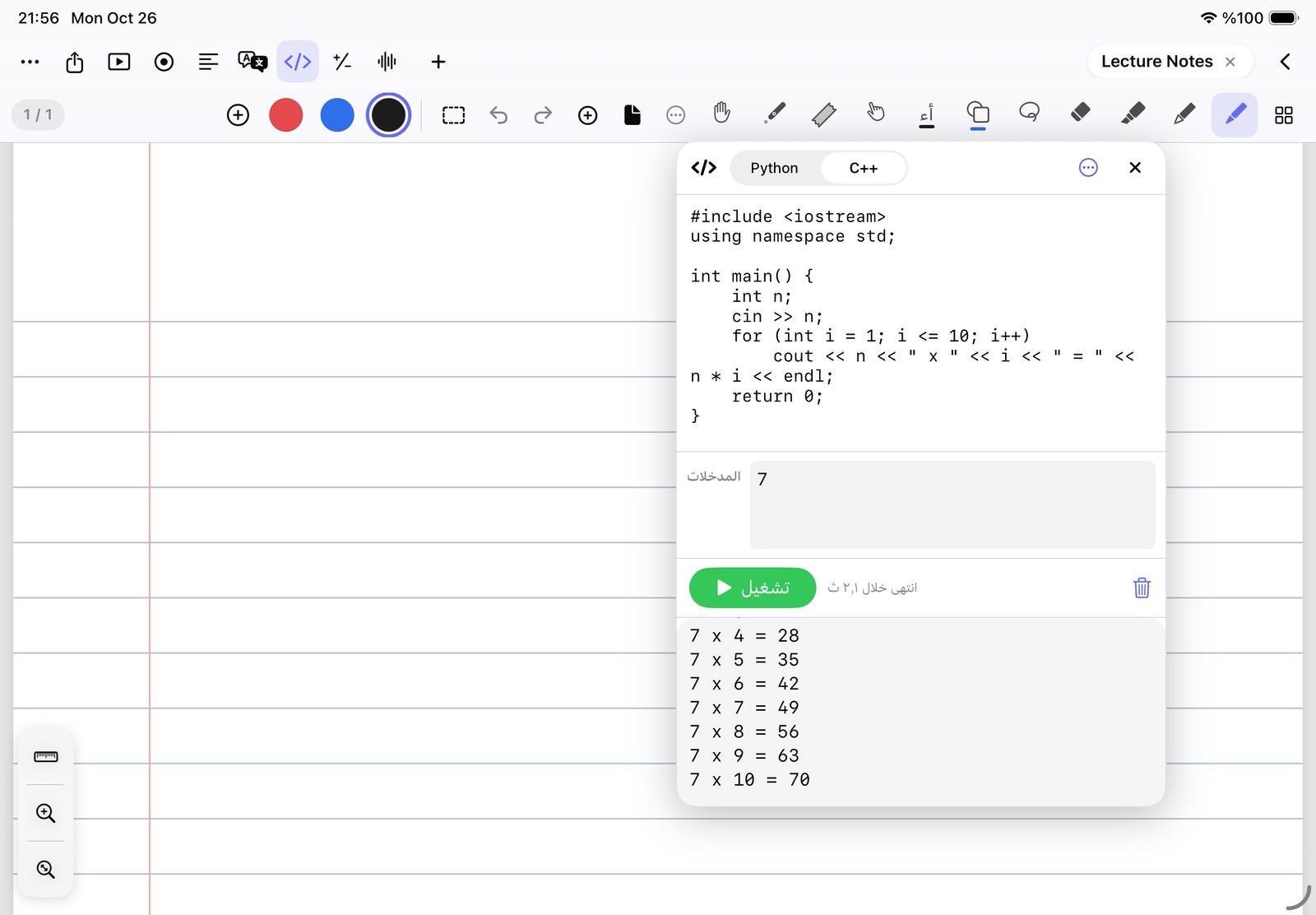Tap the share export icon

tap(75, 62)
